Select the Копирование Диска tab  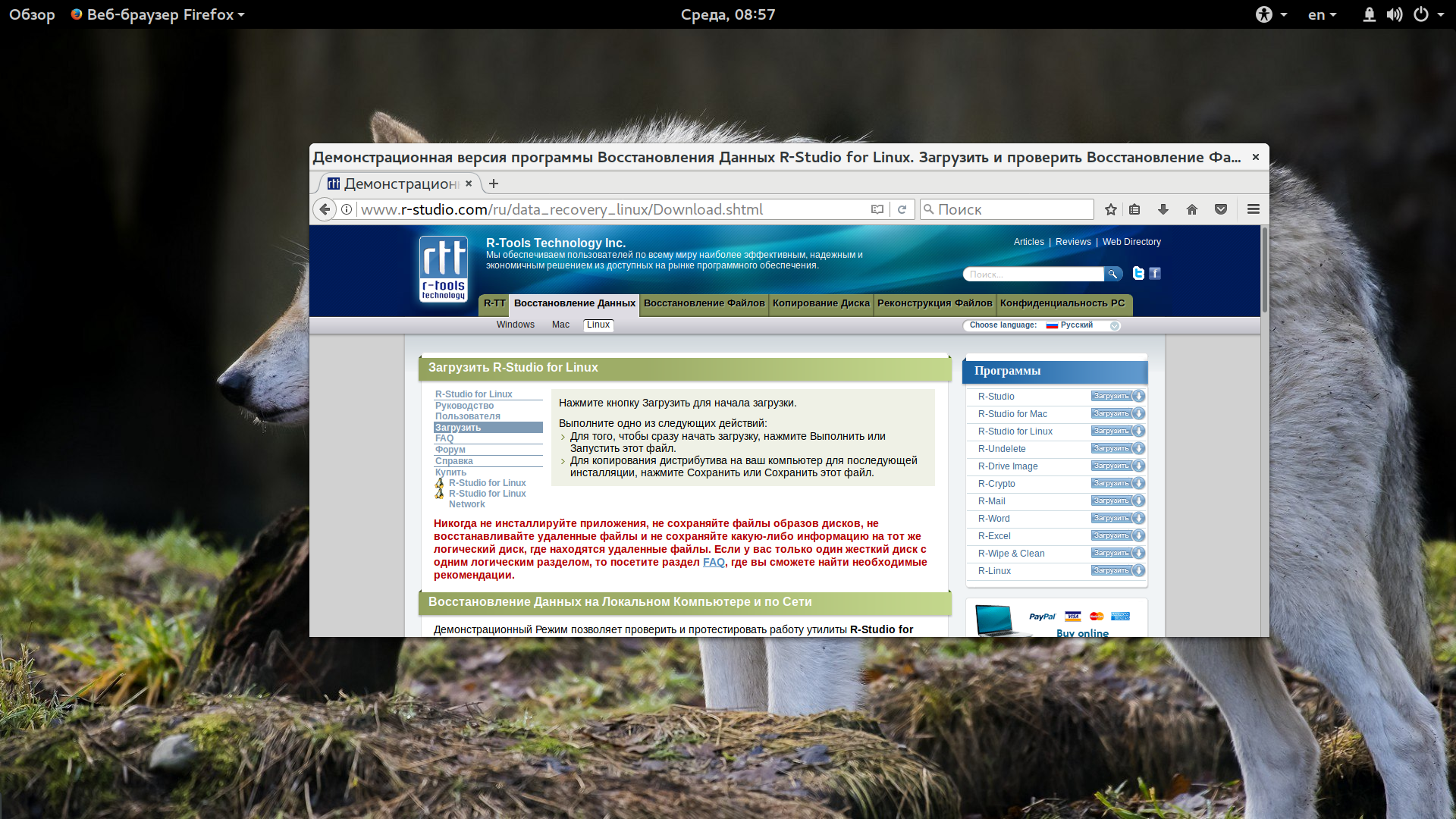tap(821, 303)
